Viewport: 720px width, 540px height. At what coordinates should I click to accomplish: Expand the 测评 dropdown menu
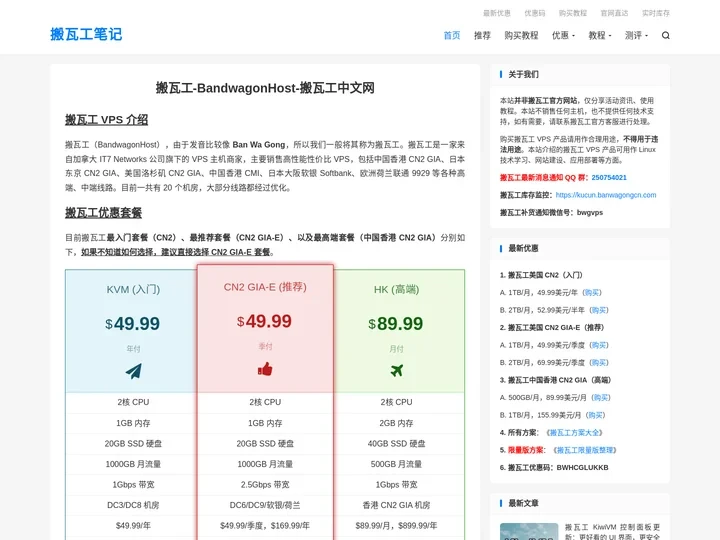tap(636, 35)
